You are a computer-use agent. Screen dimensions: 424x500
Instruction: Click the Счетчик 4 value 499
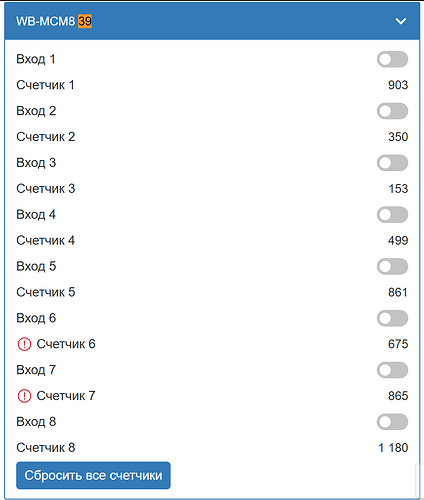pyautogui.click(x=398, y=241)
